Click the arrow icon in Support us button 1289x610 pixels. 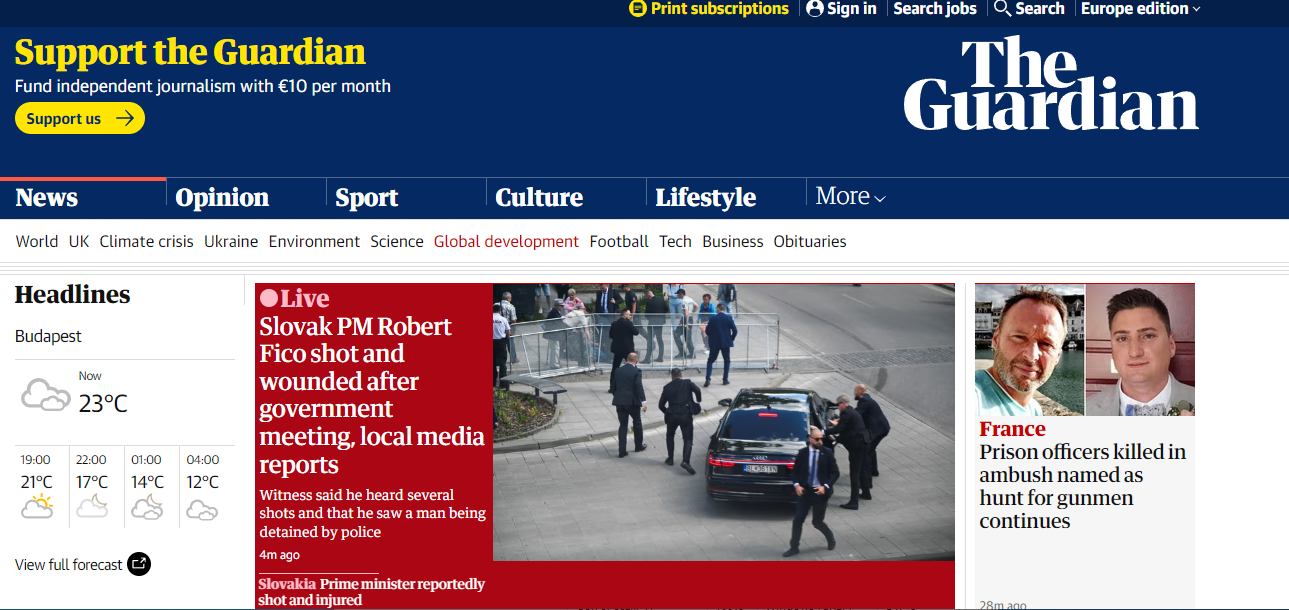click(124, 118)
